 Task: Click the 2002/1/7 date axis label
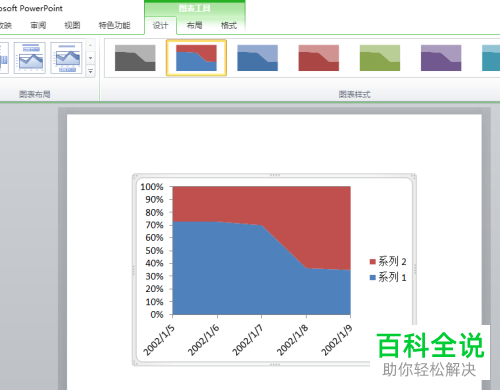click(248, 340)
